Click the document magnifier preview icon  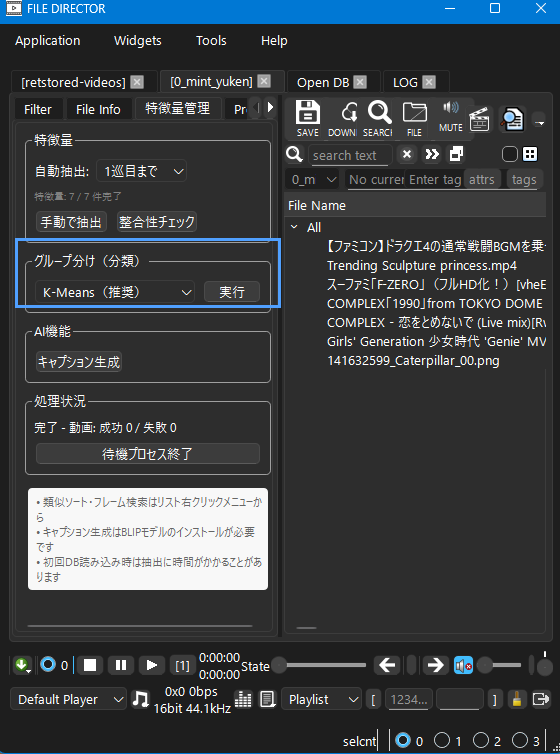[512, 119]
